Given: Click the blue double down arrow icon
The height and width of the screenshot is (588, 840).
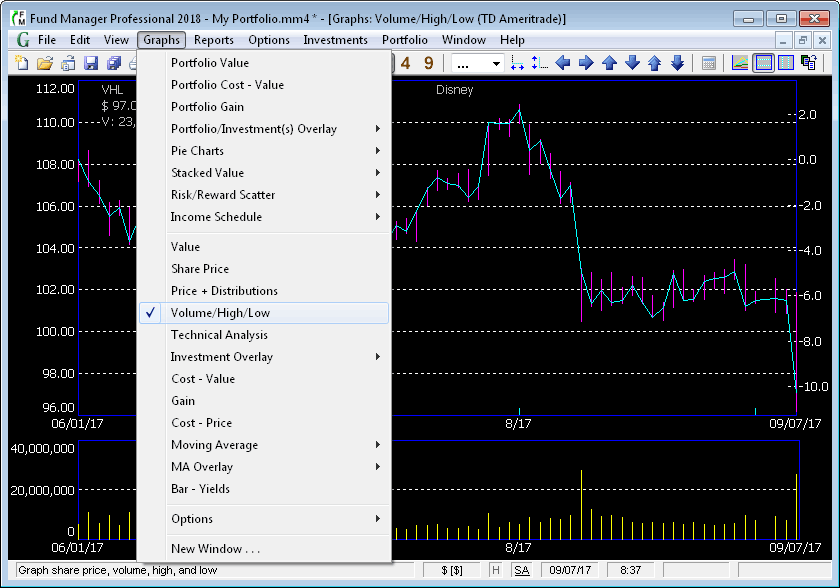Looking at the screenshot, I should pos(677,63).
